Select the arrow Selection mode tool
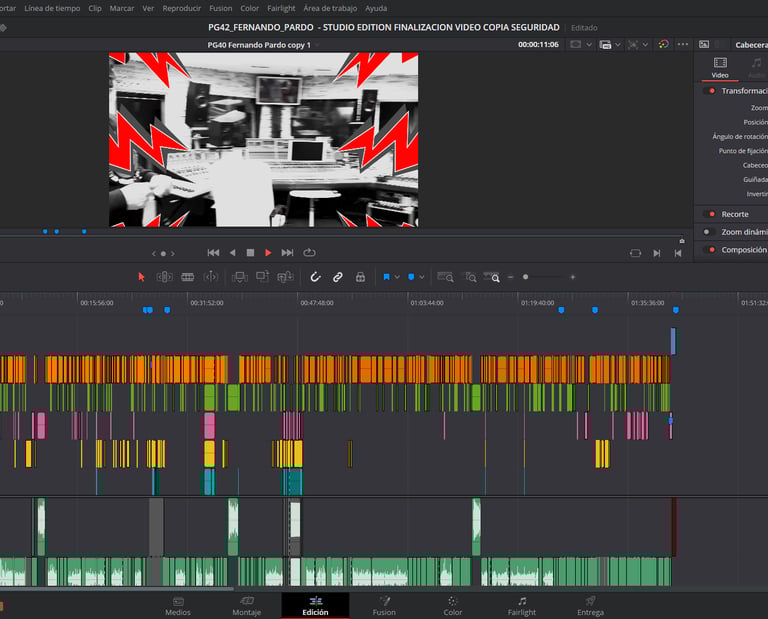This screenshot has width=768, height=619. point(141,277)
